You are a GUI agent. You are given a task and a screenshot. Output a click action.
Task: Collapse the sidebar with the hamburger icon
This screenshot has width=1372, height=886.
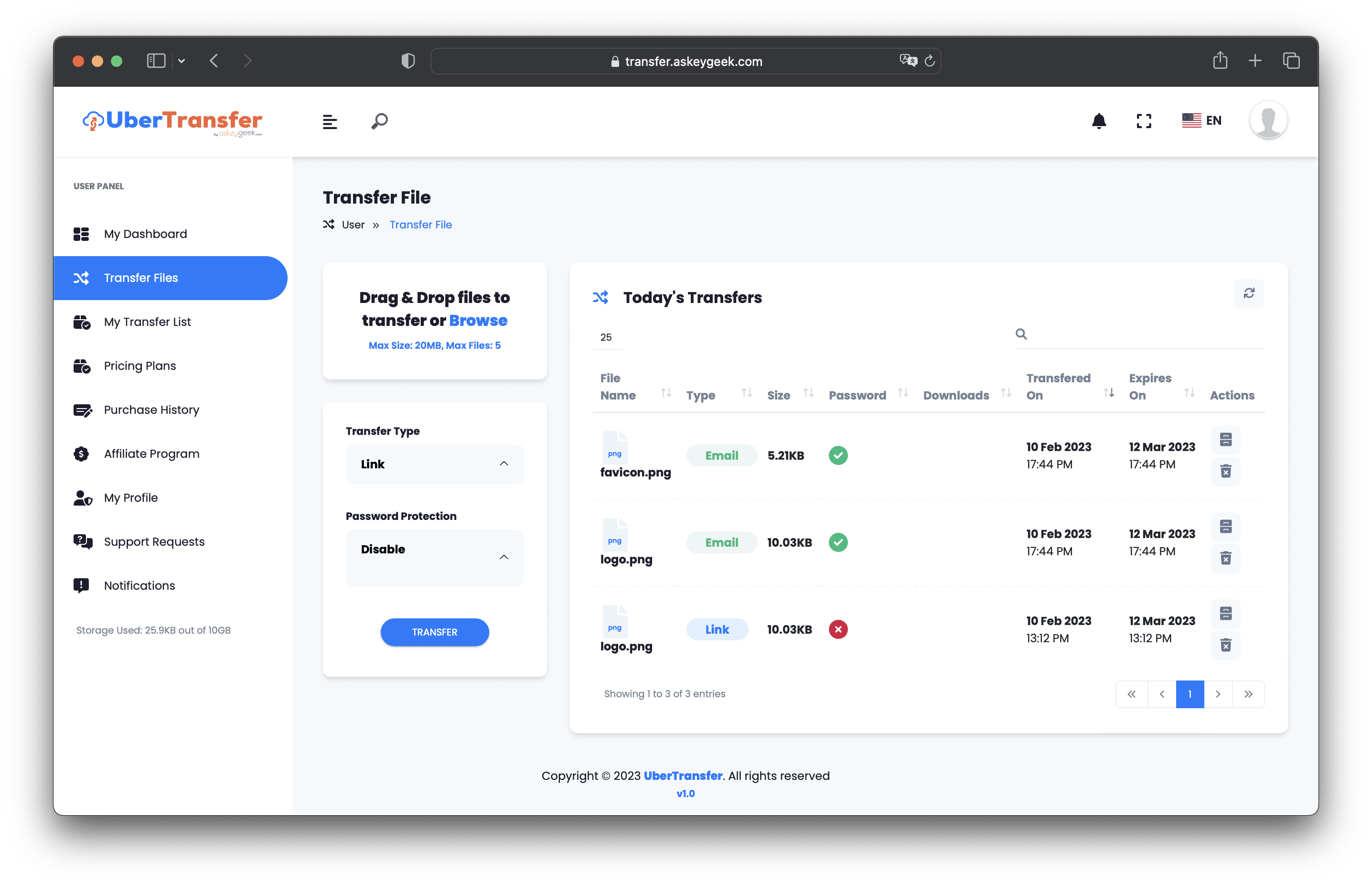coord(330,121)
